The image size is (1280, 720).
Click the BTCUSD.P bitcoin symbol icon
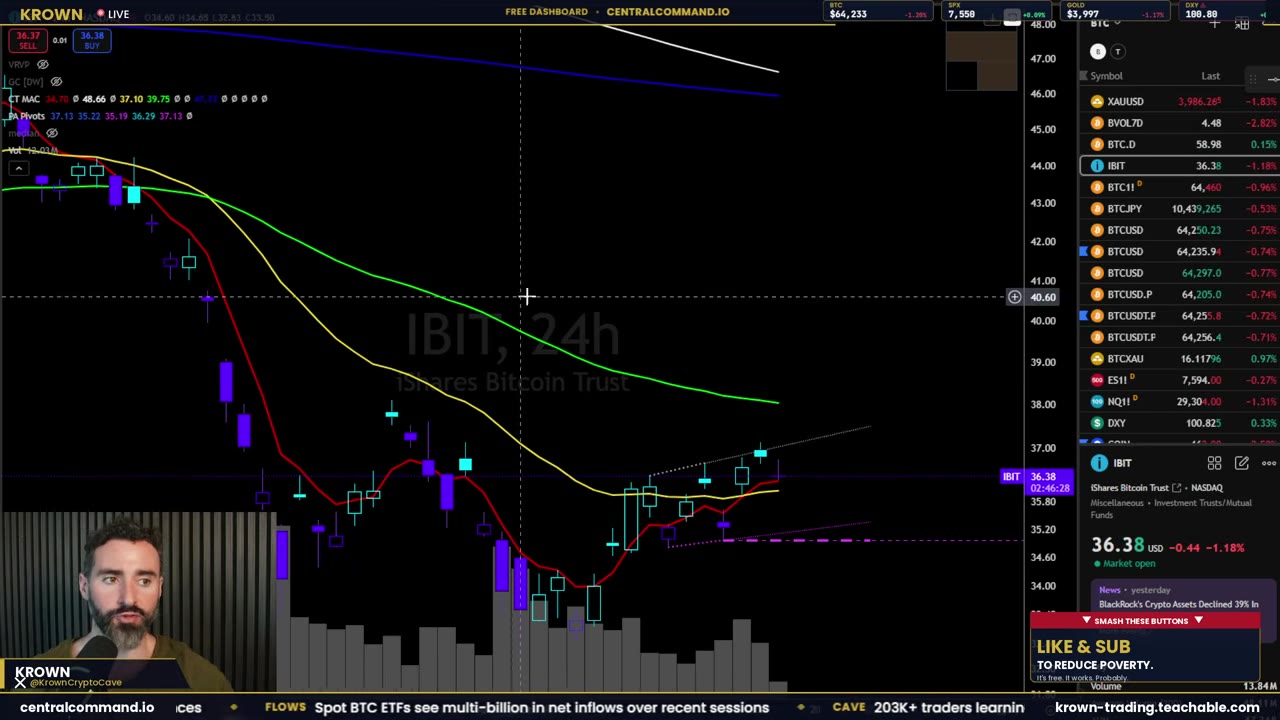(1097, 294)
